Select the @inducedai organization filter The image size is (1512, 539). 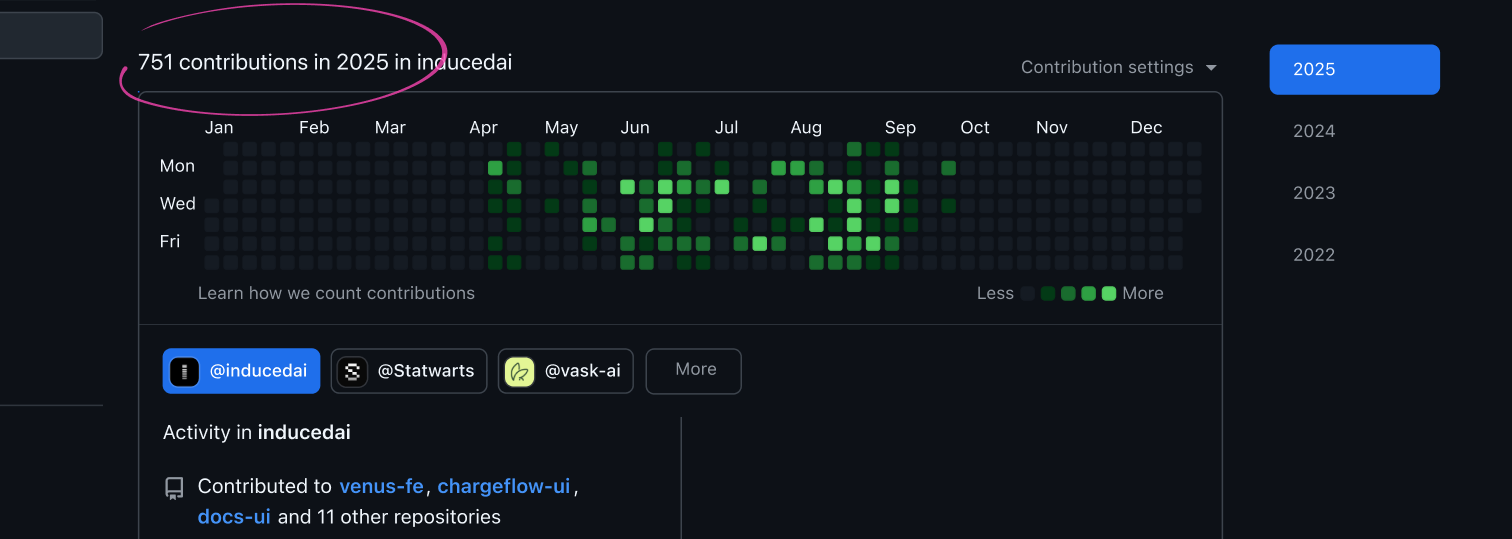coord(242,371)
